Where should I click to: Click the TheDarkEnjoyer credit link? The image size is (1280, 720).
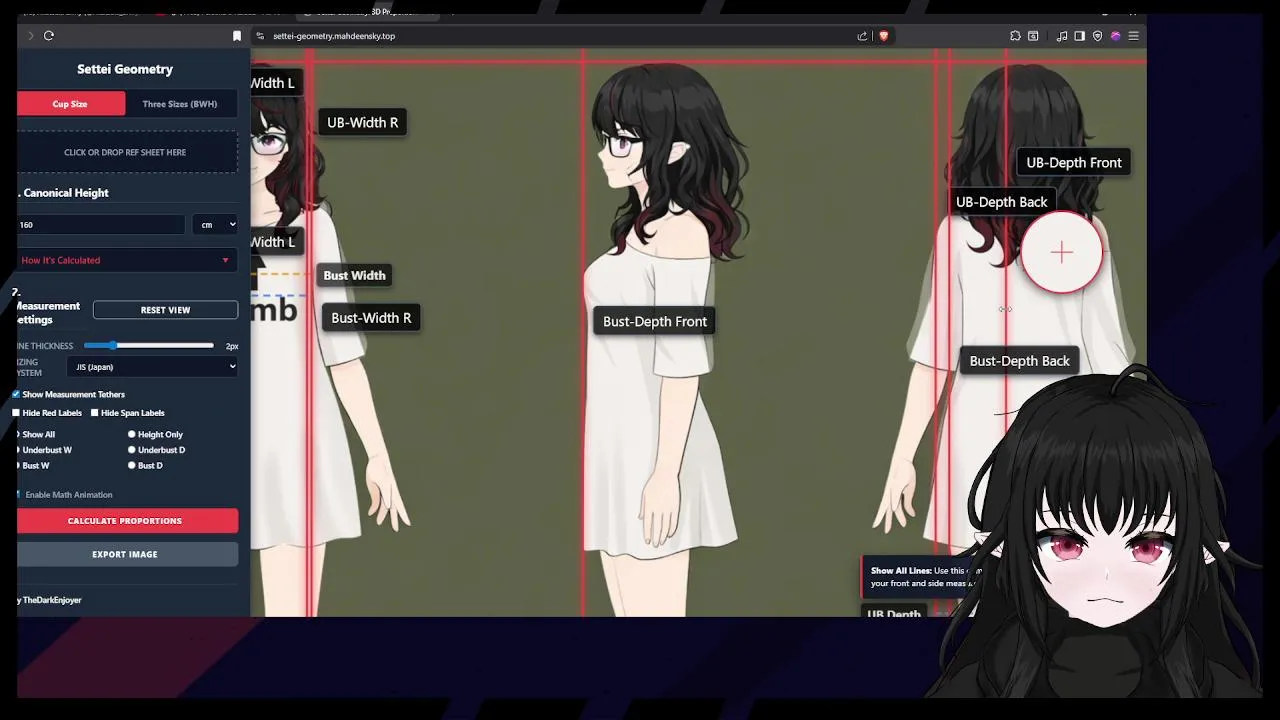click(x=52, y=600)
